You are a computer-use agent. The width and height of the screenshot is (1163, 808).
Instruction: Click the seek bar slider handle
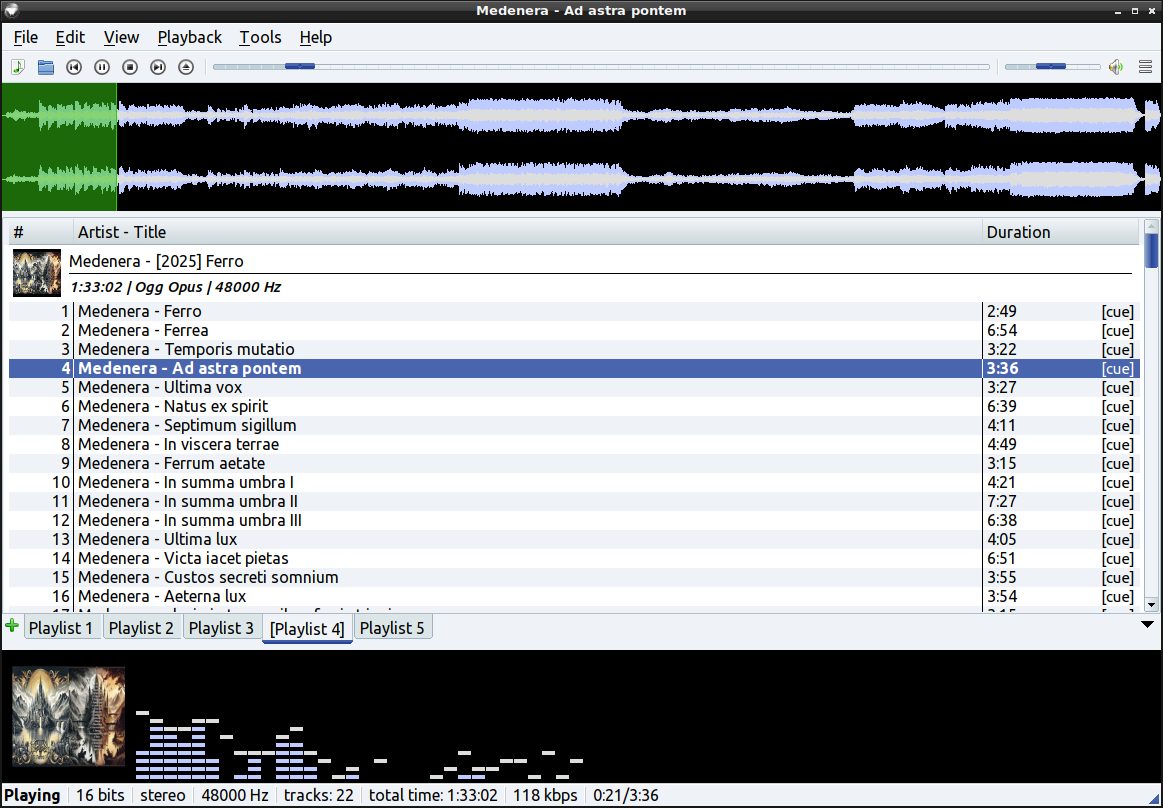300,67
